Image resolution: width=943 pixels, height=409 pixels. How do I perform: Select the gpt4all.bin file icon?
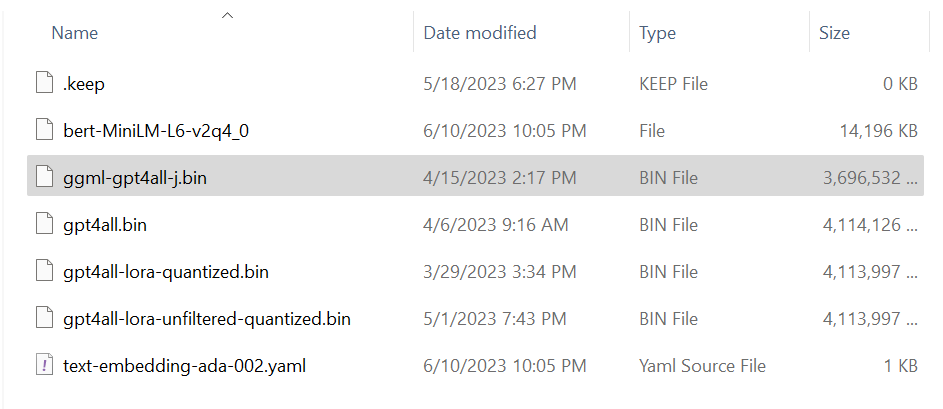43,225
